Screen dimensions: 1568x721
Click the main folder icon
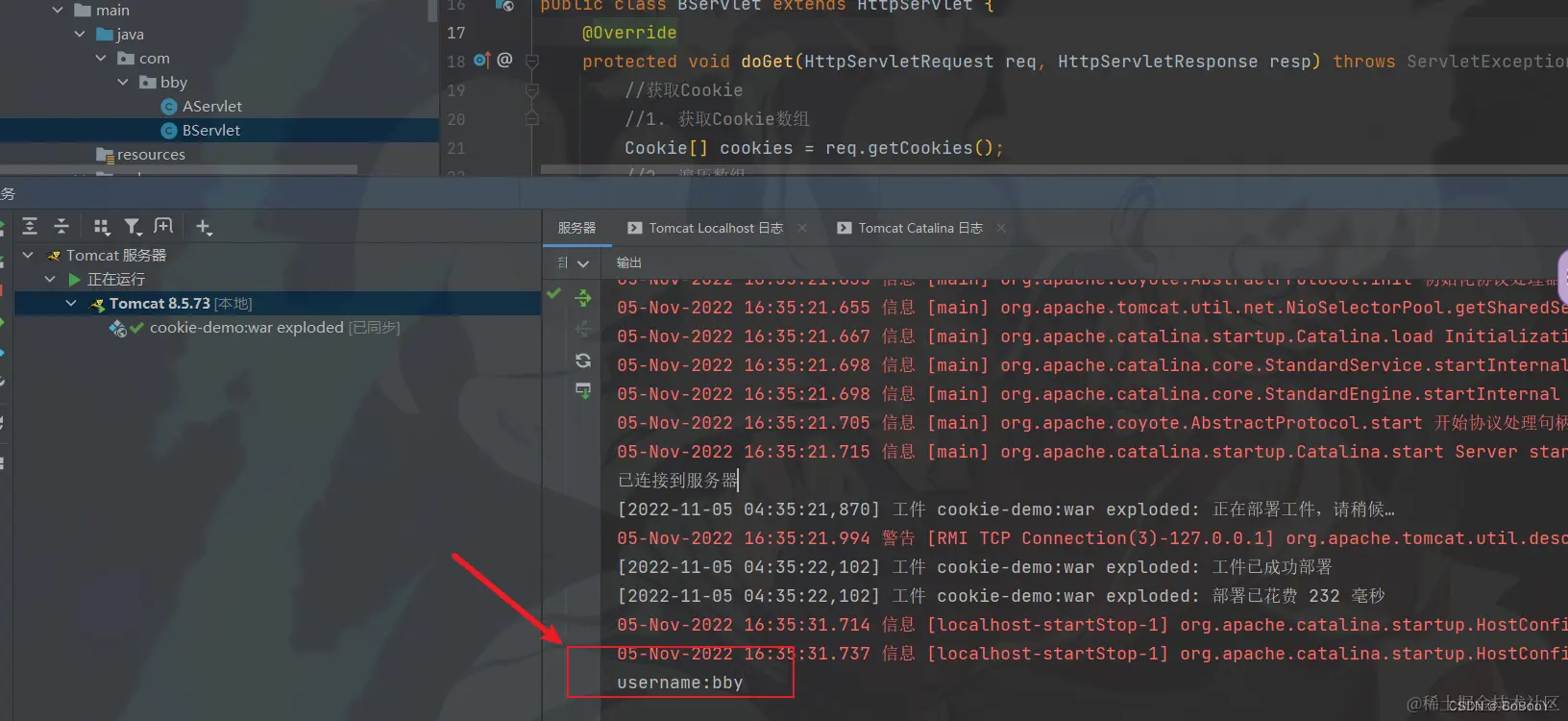pos(83,10)
